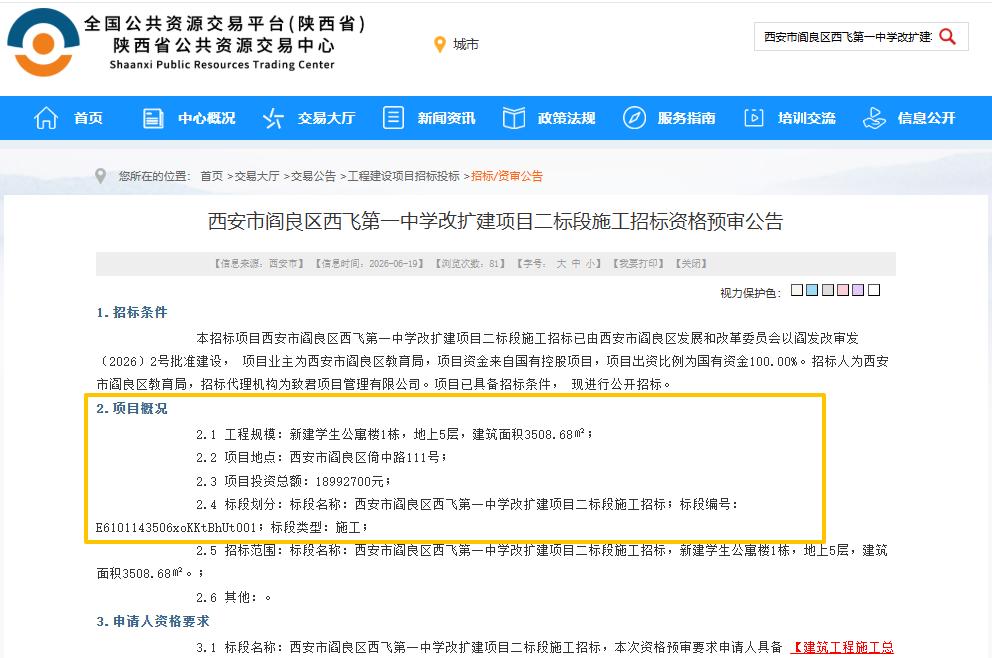Image resolution: width=992 pixels, height=658 pixels.
Task: Click the list icon beside 新闻资讯
Action: click(x=393, y=118)
